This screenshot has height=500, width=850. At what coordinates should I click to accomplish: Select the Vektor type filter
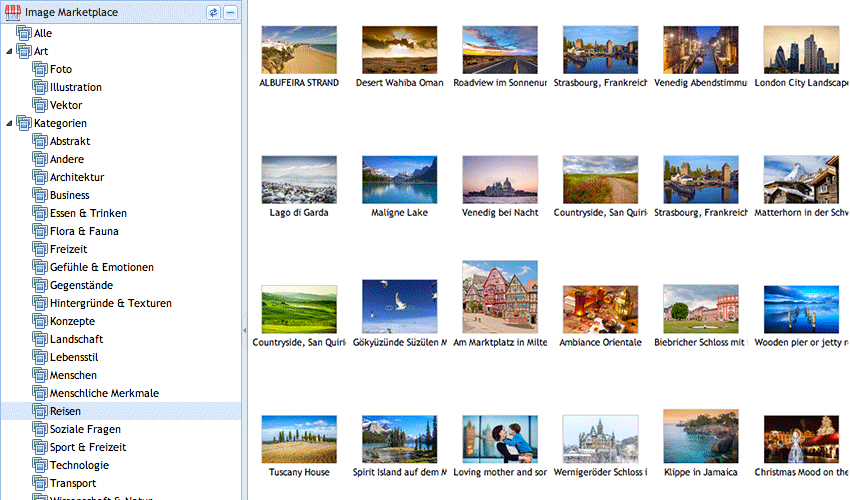[x=66, y=105]
